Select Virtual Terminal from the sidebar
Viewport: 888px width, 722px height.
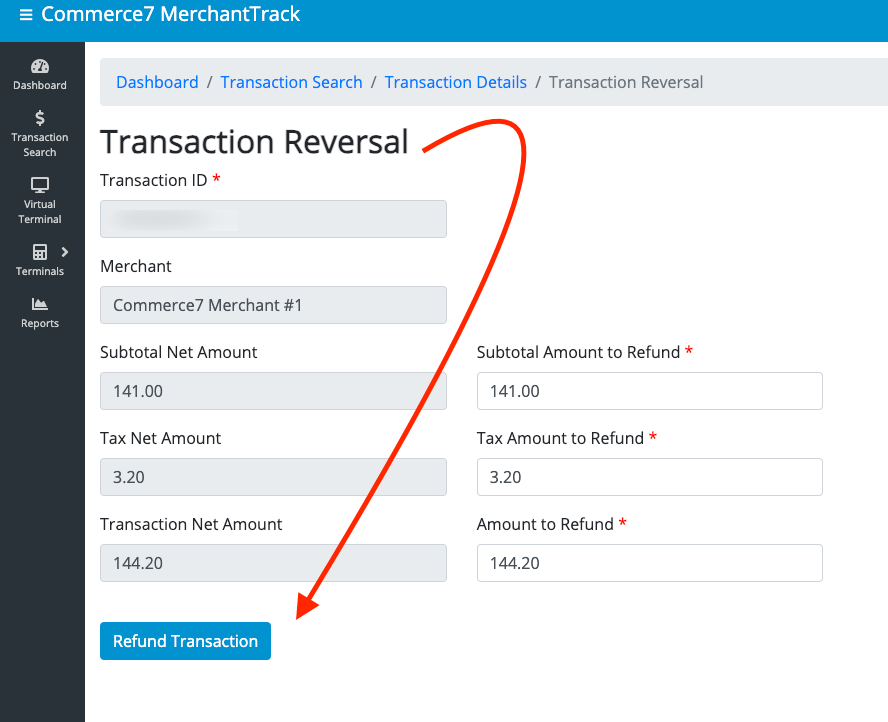40,201
